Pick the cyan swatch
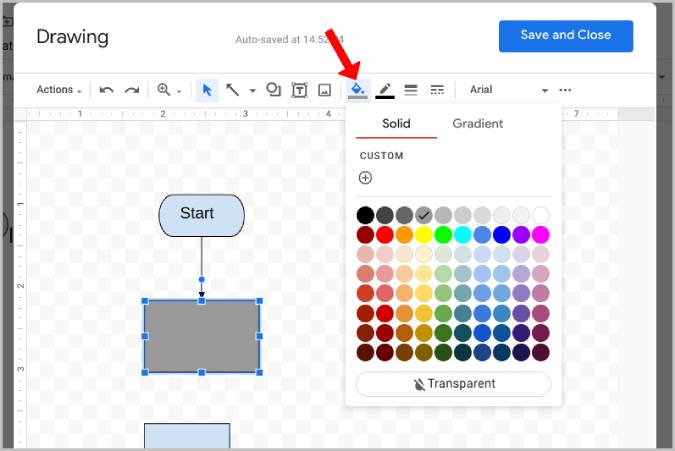Viewport: 675px width, 451px height. point(463,235)
